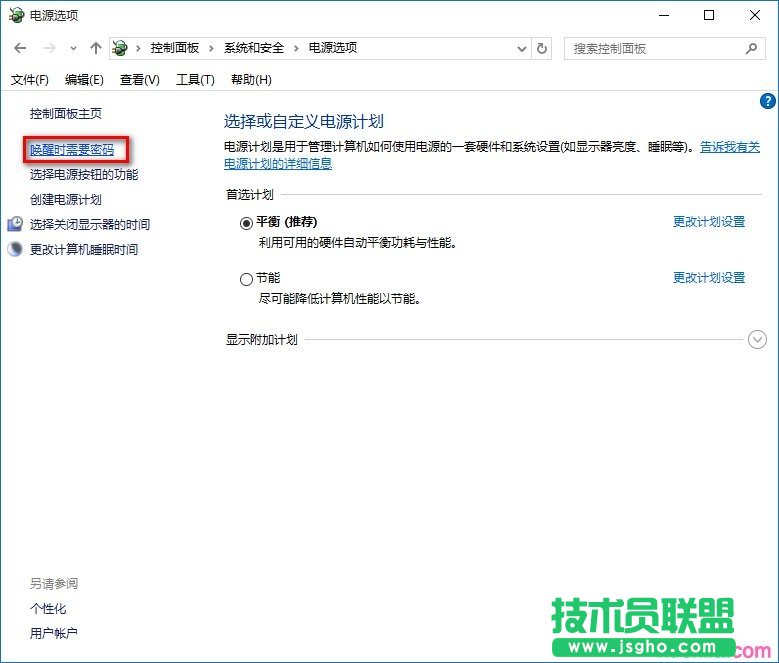Select the 节能 power plan
The width and height of the screenshot is (779, 663).
click(x=246, y=279)
